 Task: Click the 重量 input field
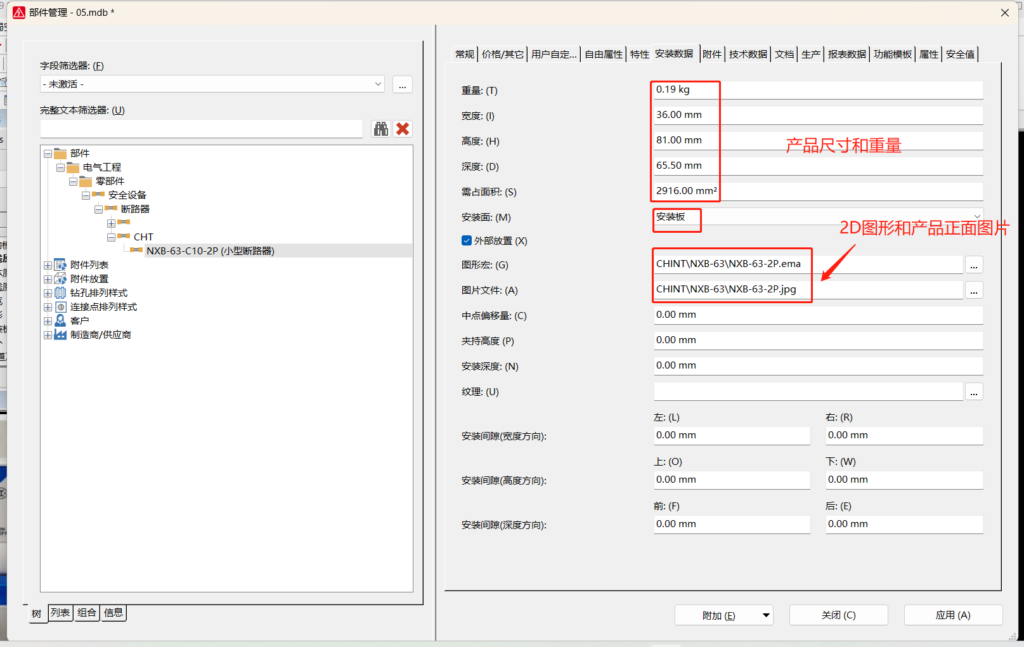pos(818,90)
